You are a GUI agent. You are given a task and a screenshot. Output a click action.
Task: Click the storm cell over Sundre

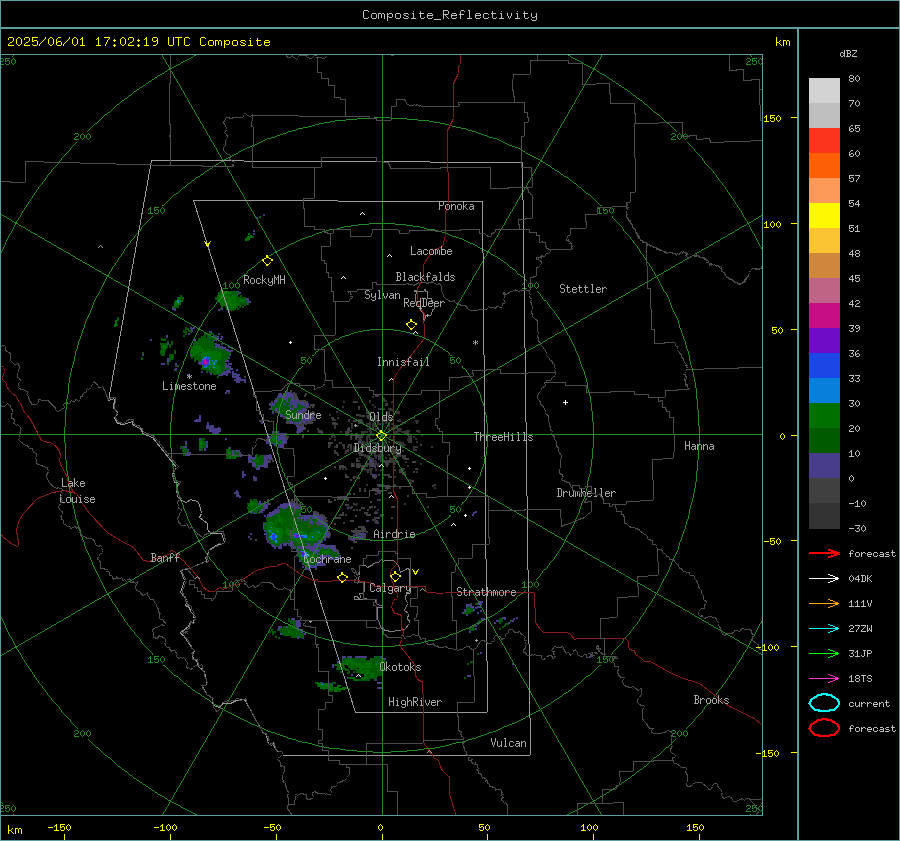tap(292, 409)
